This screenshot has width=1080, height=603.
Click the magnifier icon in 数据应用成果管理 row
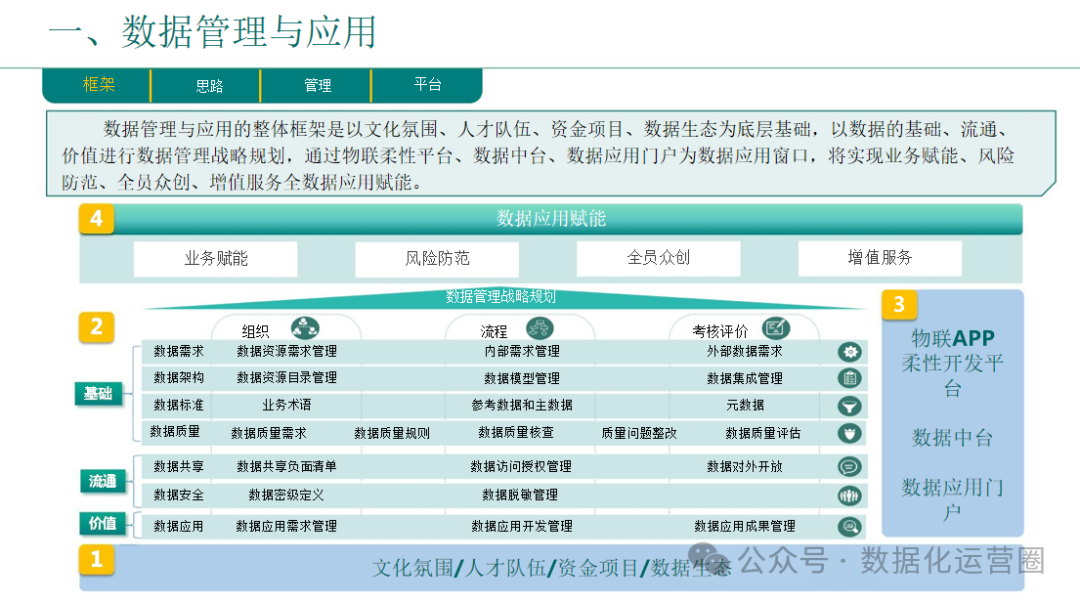[x=850, y=527]
